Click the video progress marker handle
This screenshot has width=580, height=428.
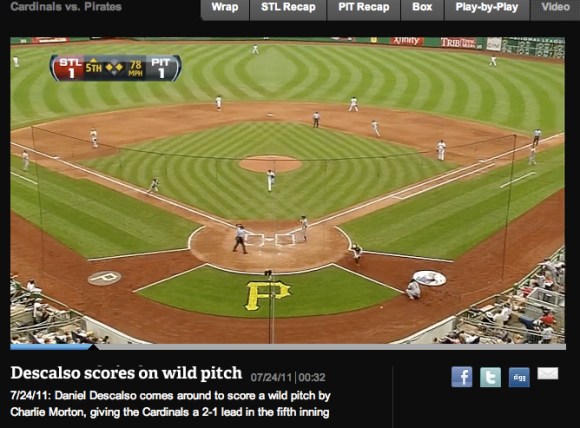pyautogui.click(x=95, y=347)
